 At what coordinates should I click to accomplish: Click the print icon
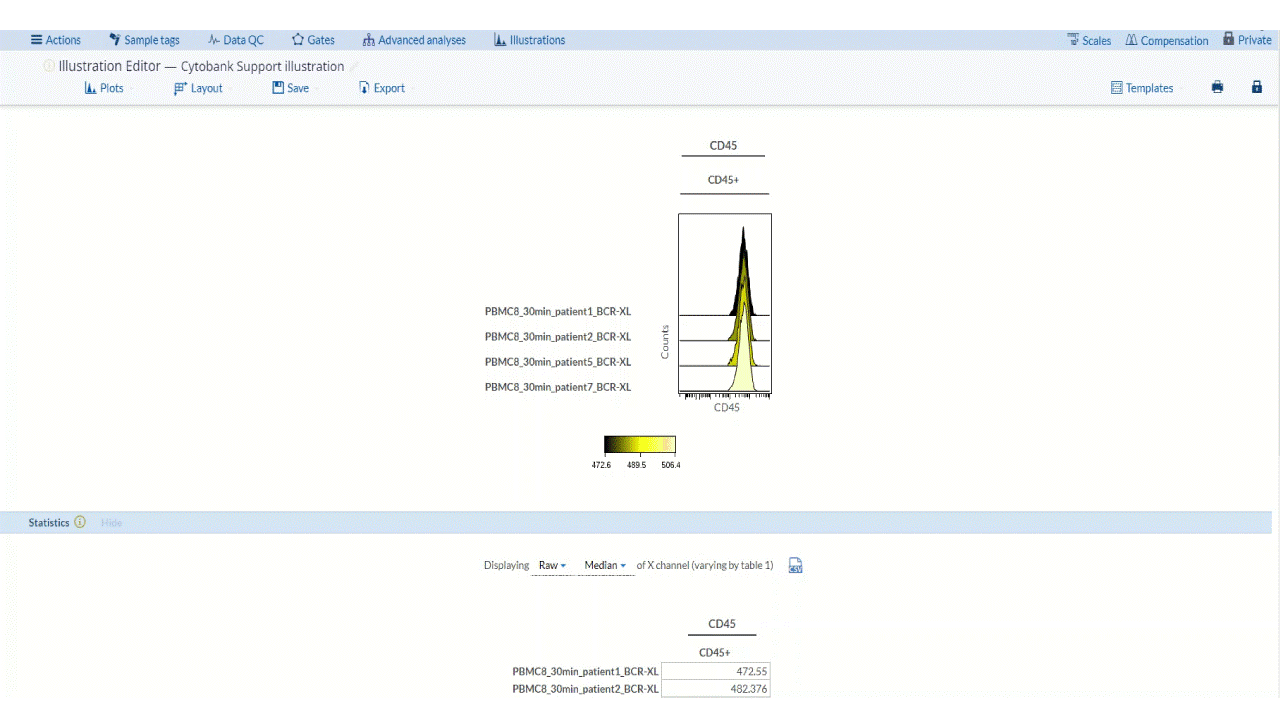click(x=1217, y=88)
